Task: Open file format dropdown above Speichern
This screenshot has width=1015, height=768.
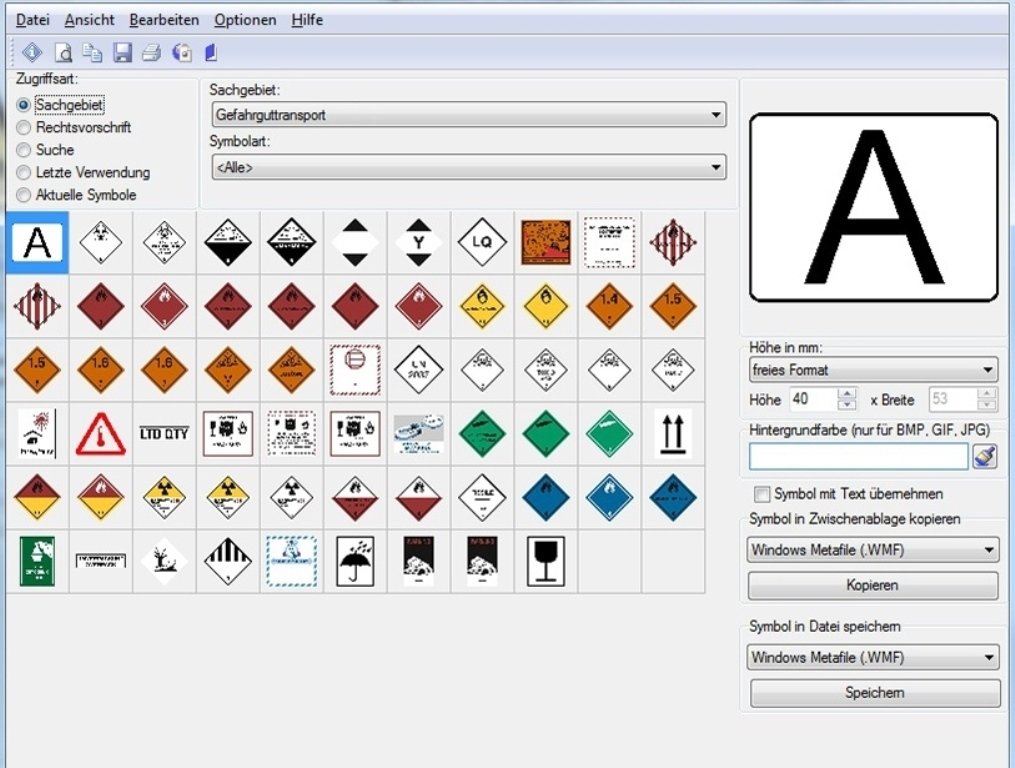Action: click(x=873, y=657)
